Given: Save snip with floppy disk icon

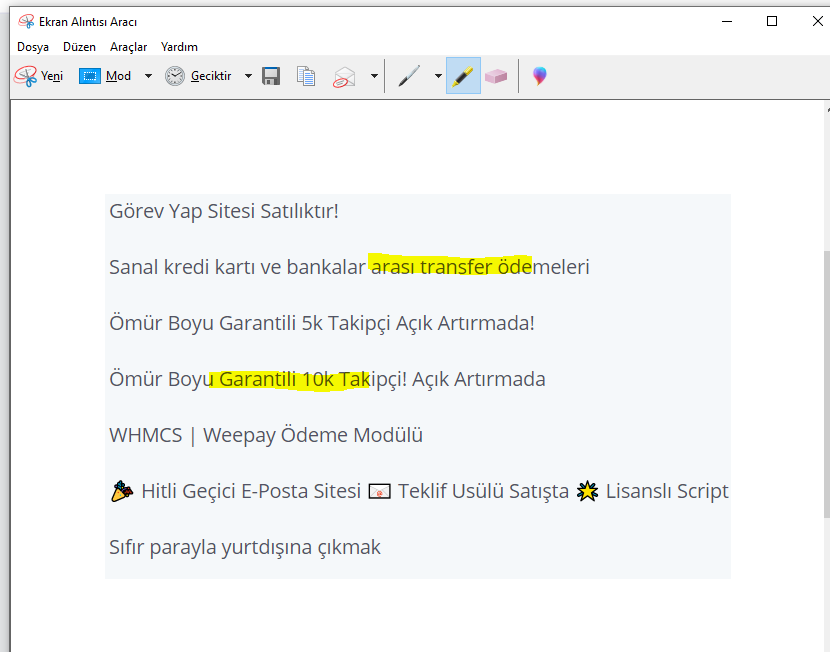Looking at the screenshot, I should 271,76.
